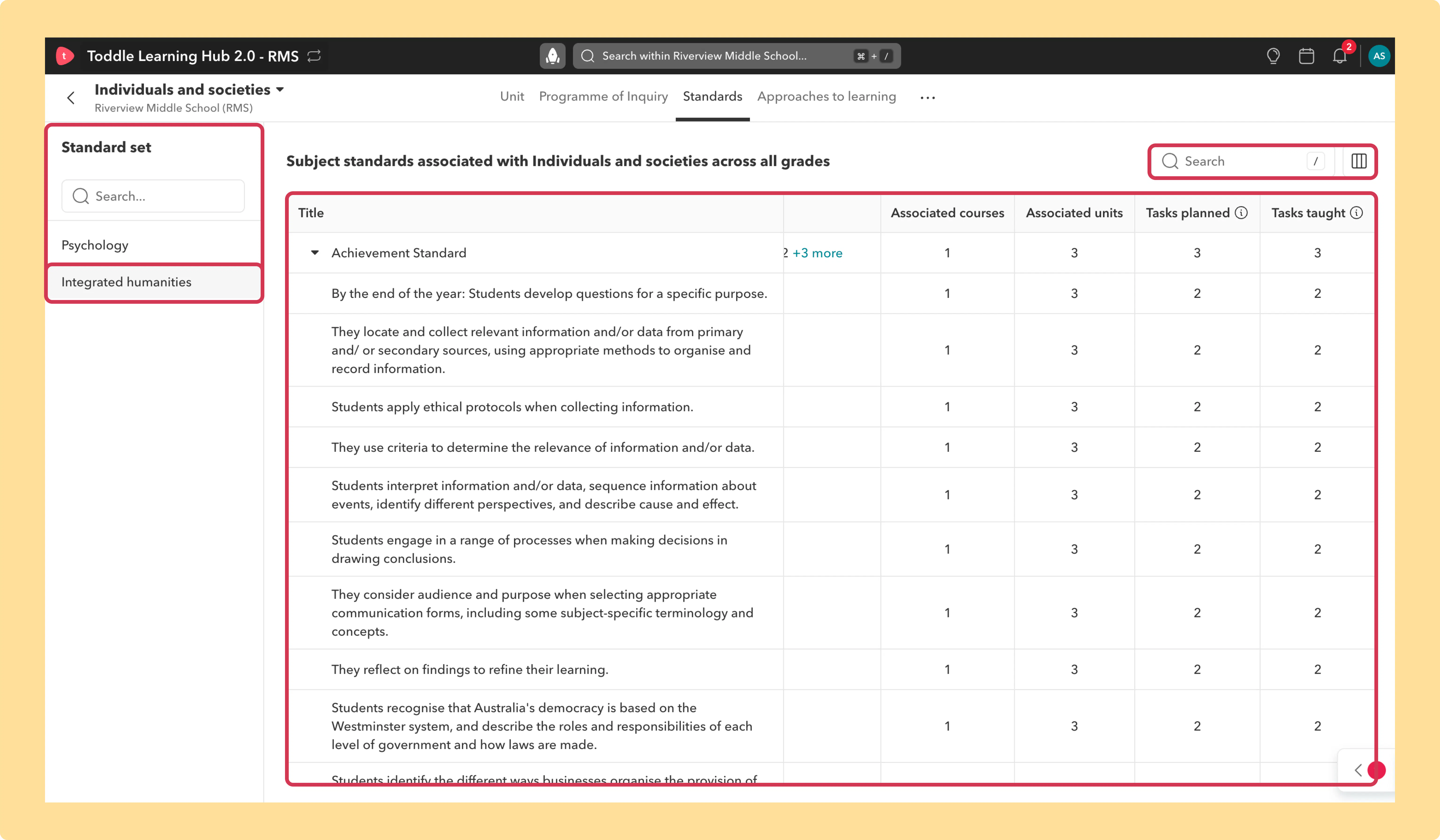Screen dimensions: 1440x840
Task: Go back using the left arrow
Action: pyautogui.click(x=71, y=98)
